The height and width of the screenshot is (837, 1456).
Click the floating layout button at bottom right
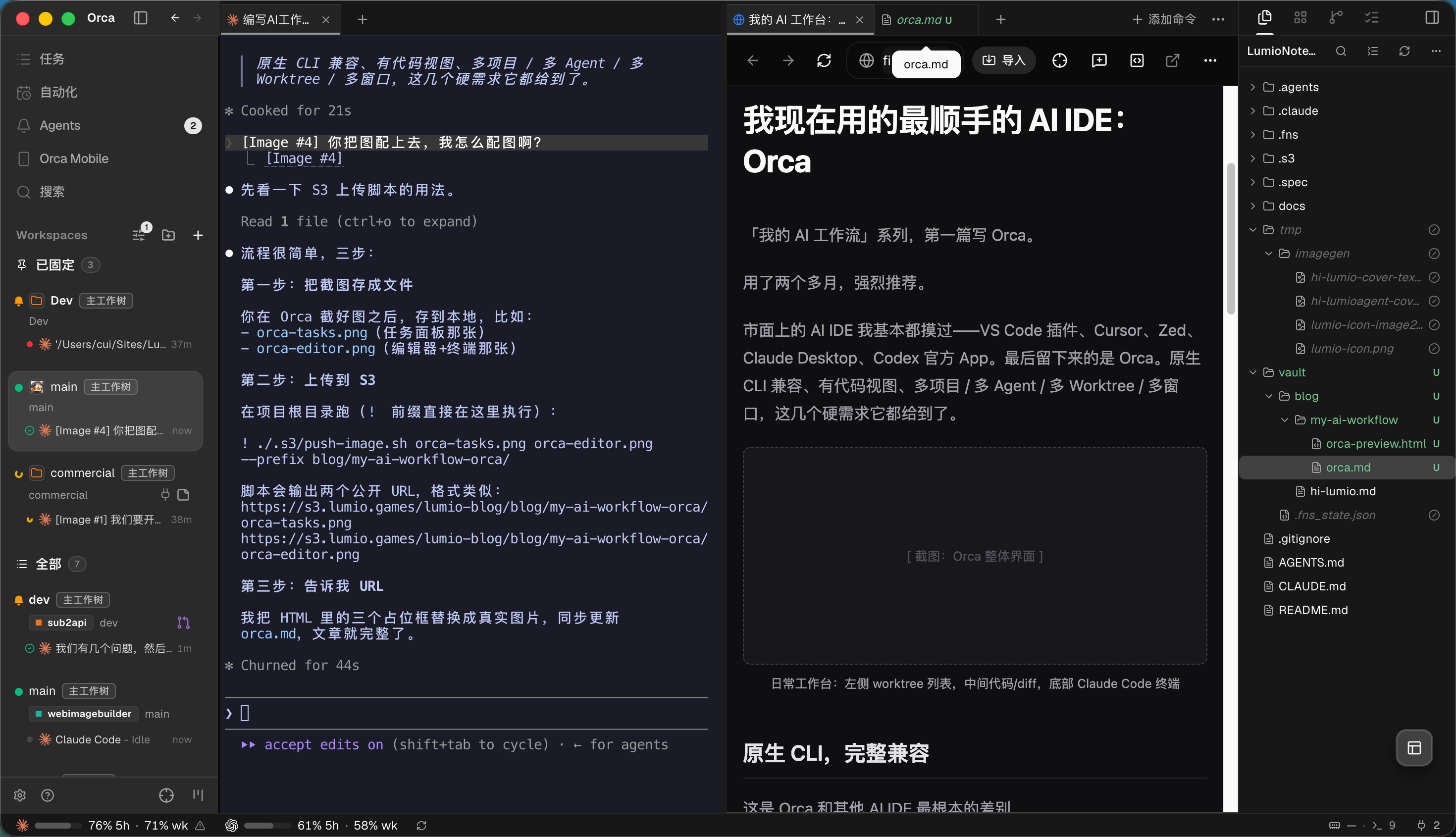tap(1414, 748)
